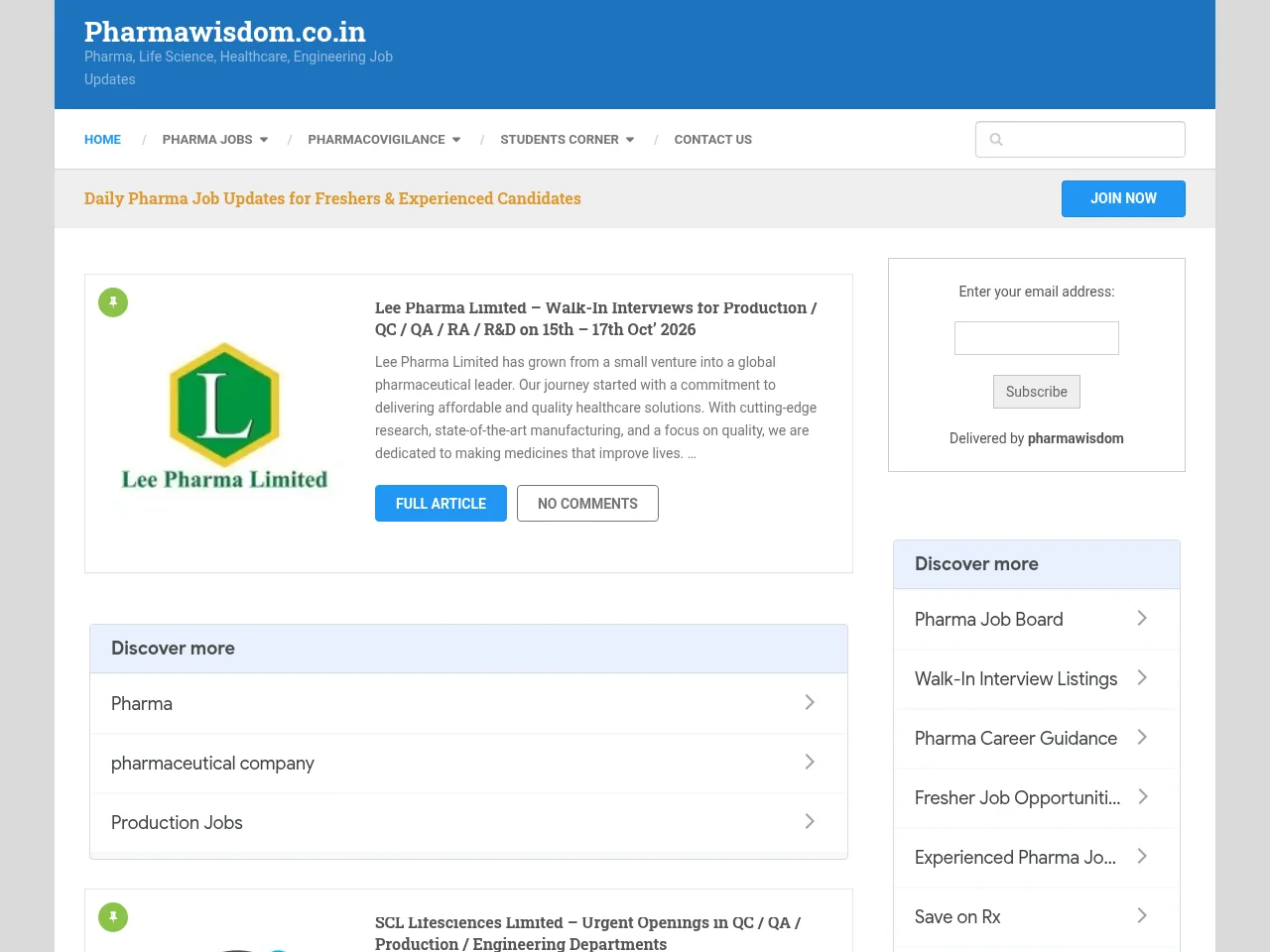Screen dimensions: 1270x952
Task: Click the No Comments button
Action: (587, 504)
